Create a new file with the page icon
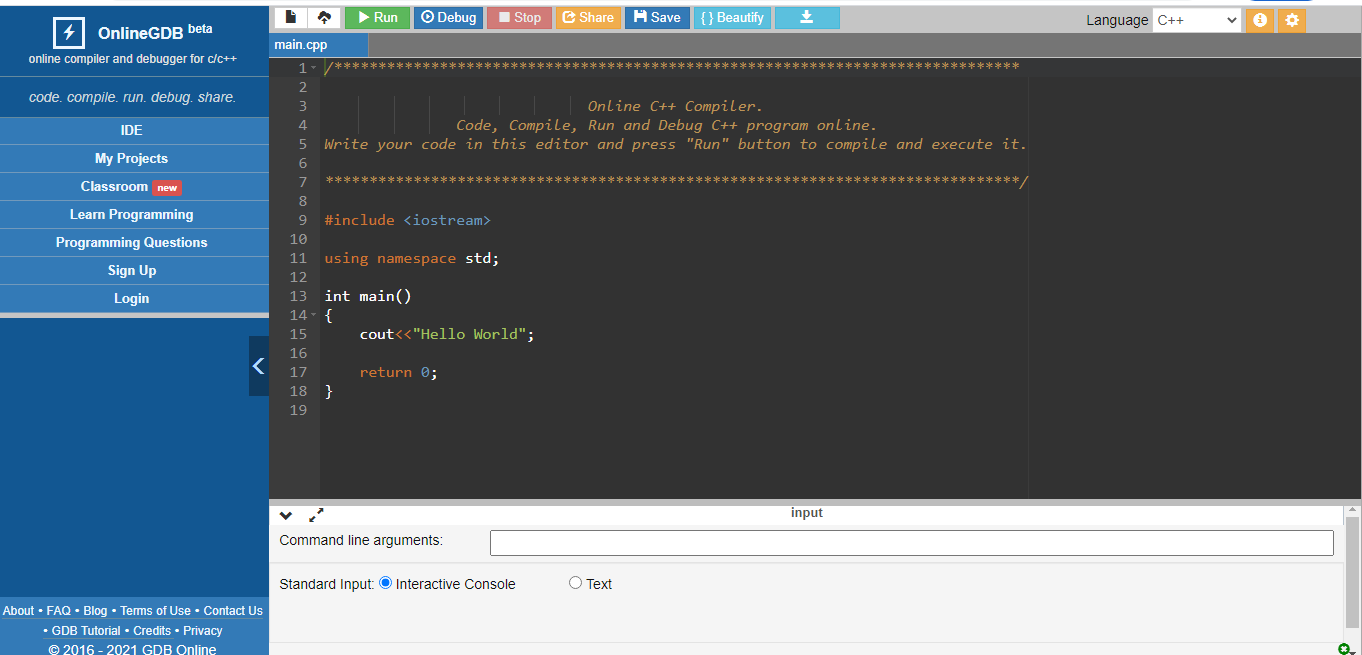Screen dimensions: 1362x655 pos(291,17)
